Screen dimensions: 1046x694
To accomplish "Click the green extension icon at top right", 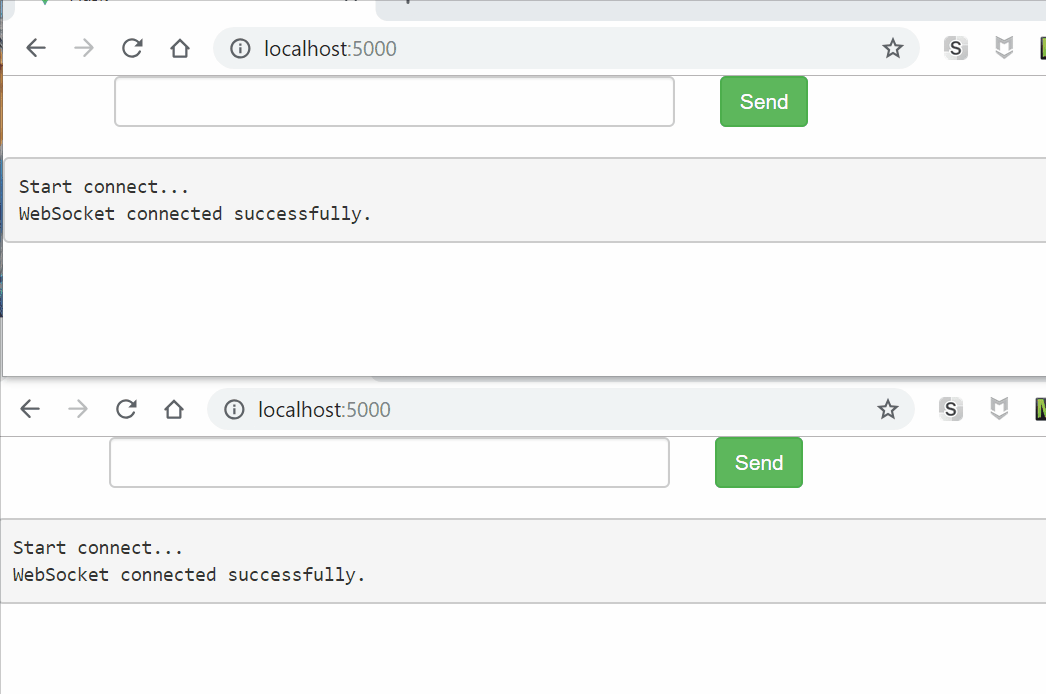I will 1041,47.
